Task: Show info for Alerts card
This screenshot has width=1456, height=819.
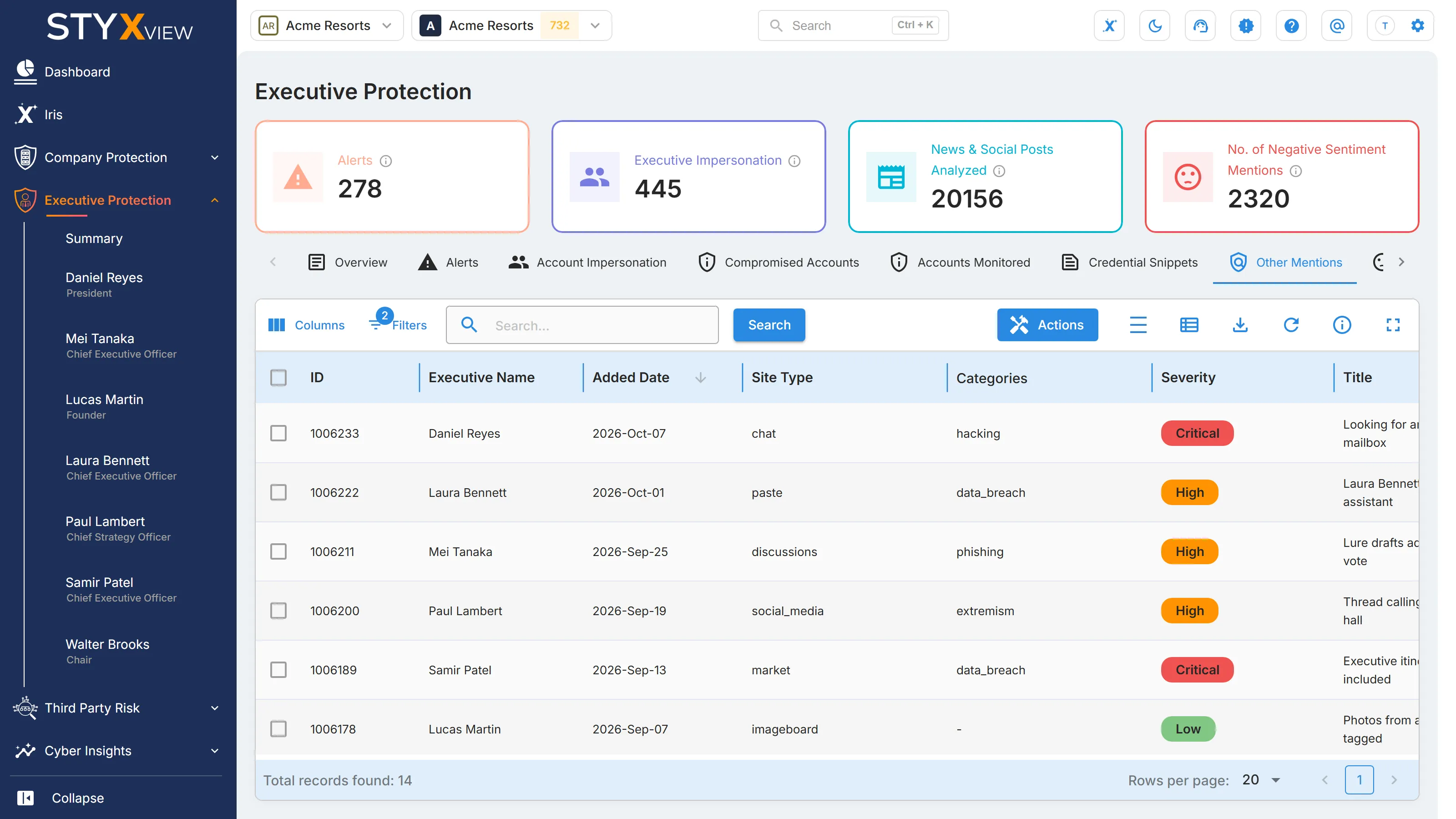Action: pos(385,161)
